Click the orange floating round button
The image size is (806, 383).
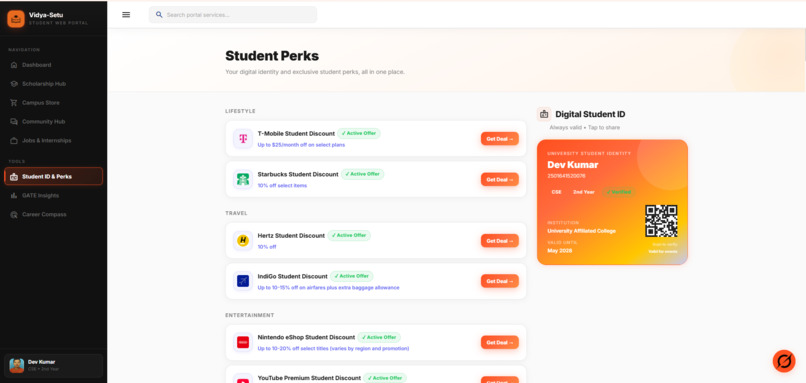click(784, 361)
